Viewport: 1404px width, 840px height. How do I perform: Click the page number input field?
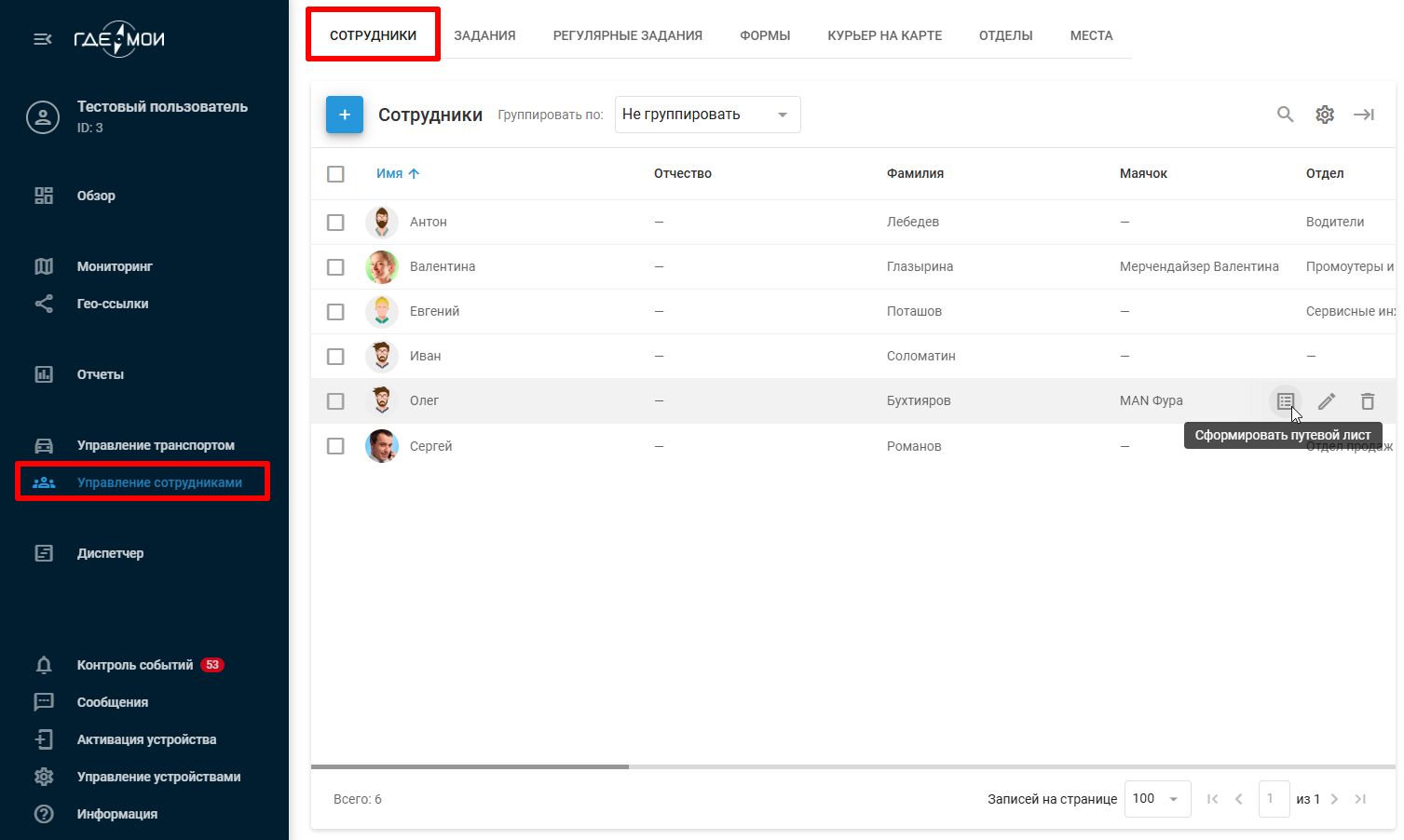coord(1273,799)
